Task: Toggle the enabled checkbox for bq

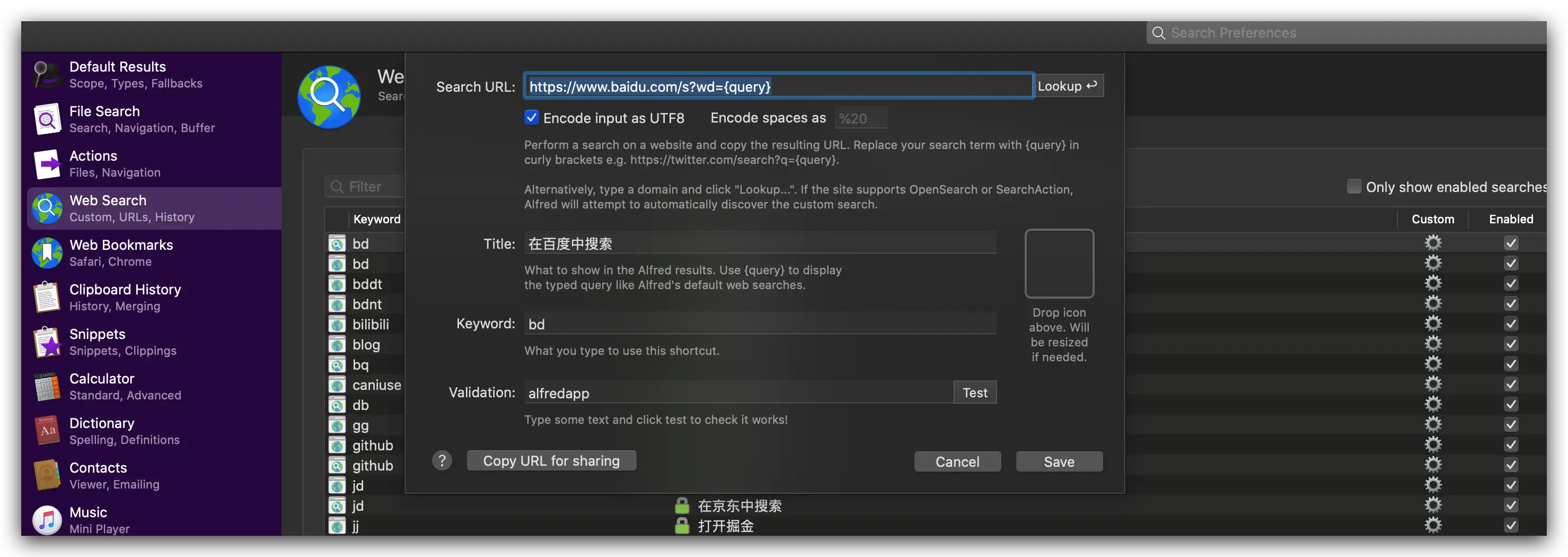Action: pyautogui.click(x=1511, y=364)
